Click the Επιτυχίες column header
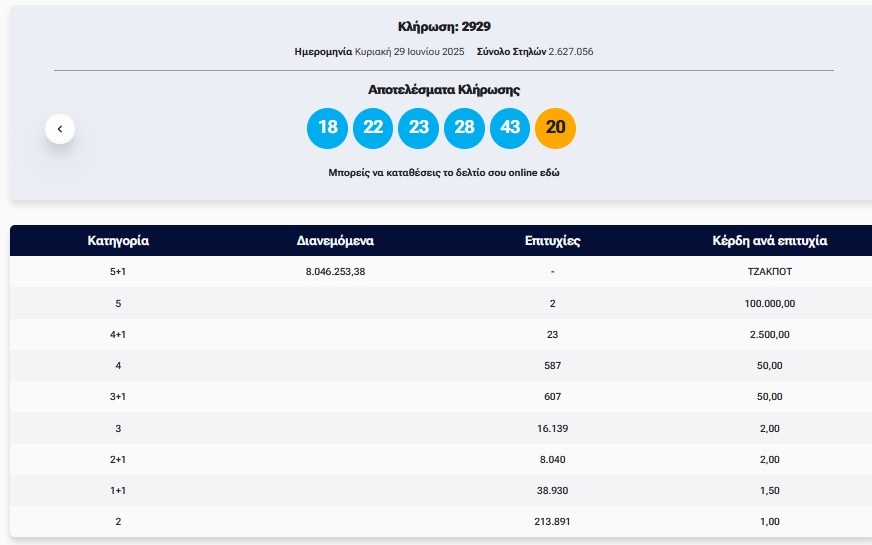Image resolution: width=872 pixels, height=545 pixels. tap(552, 241)
